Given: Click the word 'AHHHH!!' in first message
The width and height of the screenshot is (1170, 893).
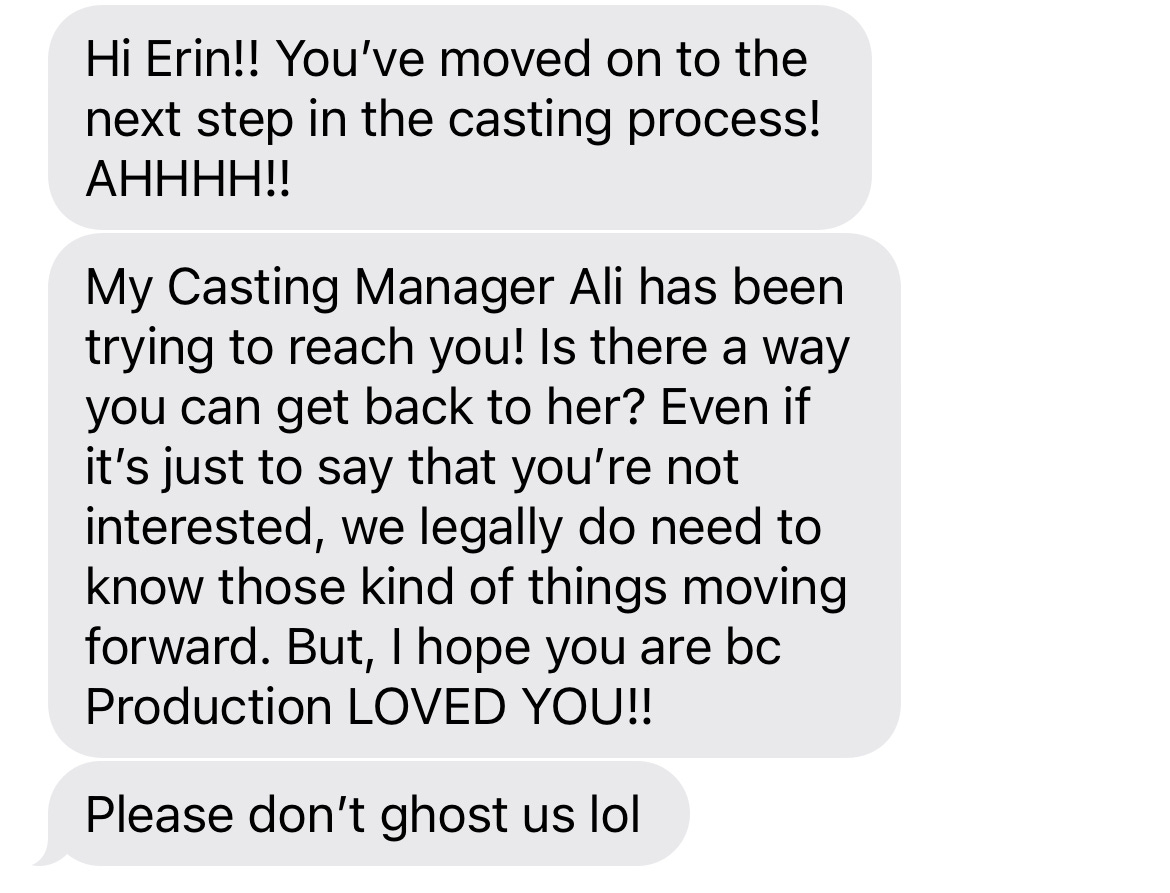Looking at the screenshot, I should pos(187,179).
